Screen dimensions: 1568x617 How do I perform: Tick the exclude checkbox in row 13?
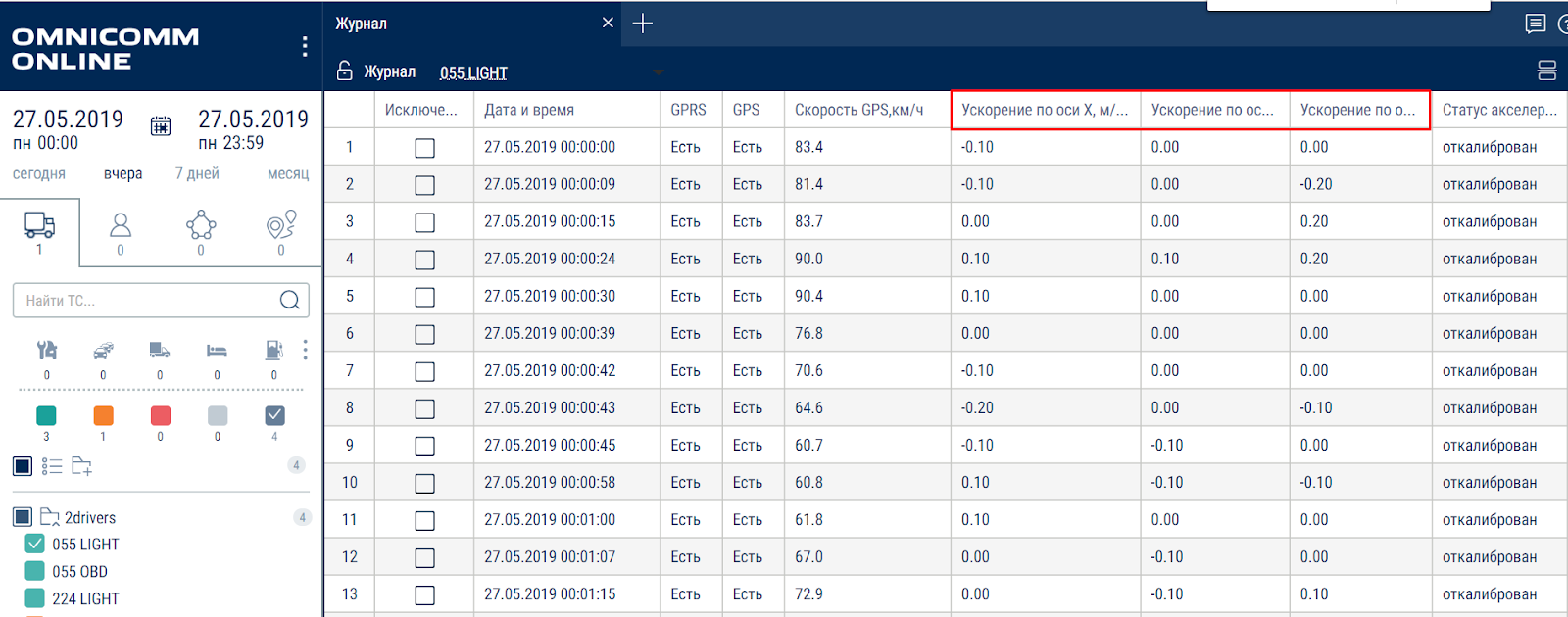[424, 594]
